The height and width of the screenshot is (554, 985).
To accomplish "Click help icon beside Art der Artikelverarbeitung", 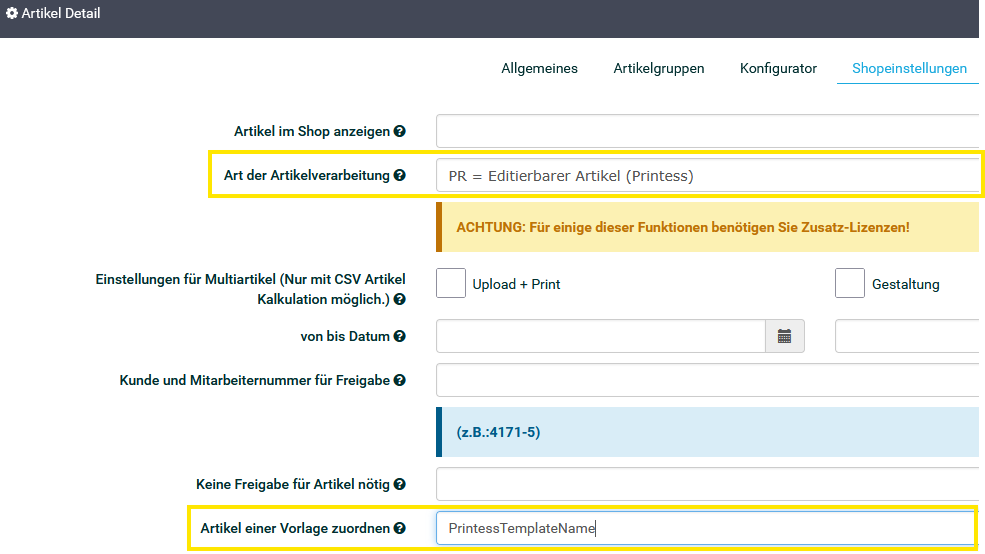I will click(400, 175).
